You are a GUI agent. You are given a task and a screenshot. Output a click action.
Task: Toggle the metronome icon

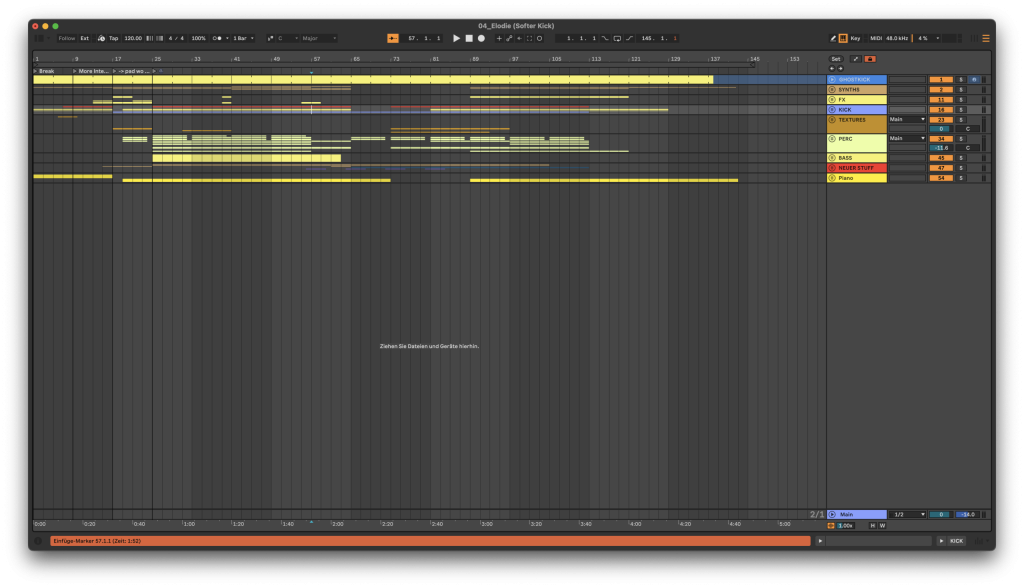218,38
